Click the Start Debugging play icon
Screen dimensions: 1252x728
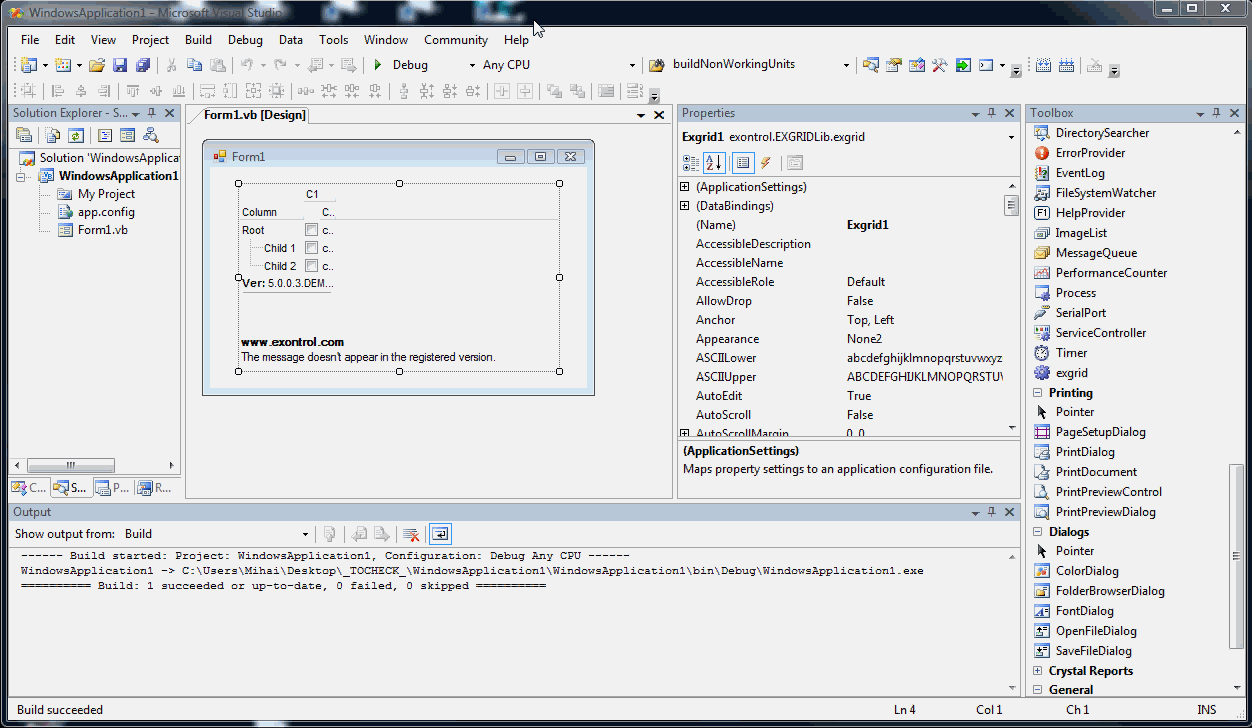[x=378, y=65]
